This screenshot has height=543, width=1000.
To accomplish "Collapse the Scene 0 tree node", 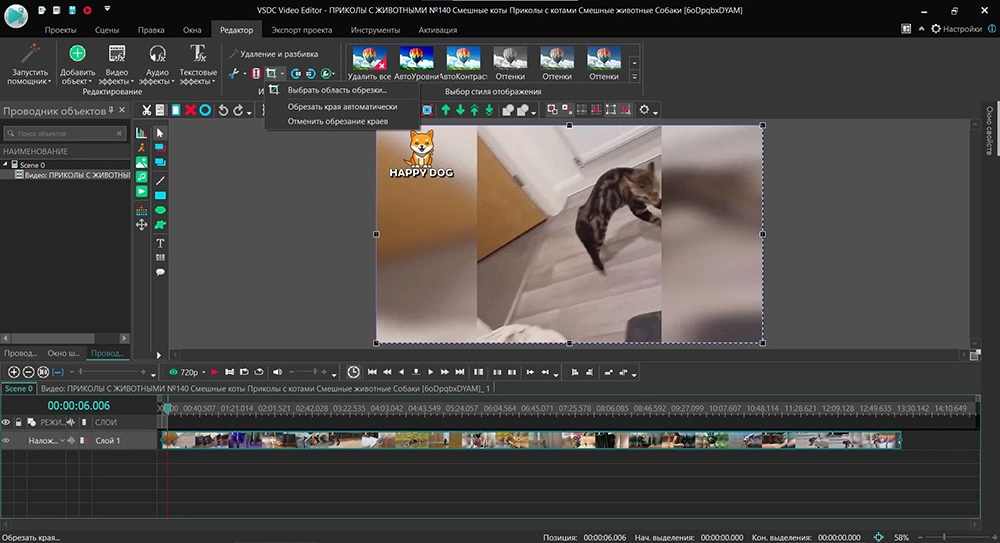I will 6,164.
